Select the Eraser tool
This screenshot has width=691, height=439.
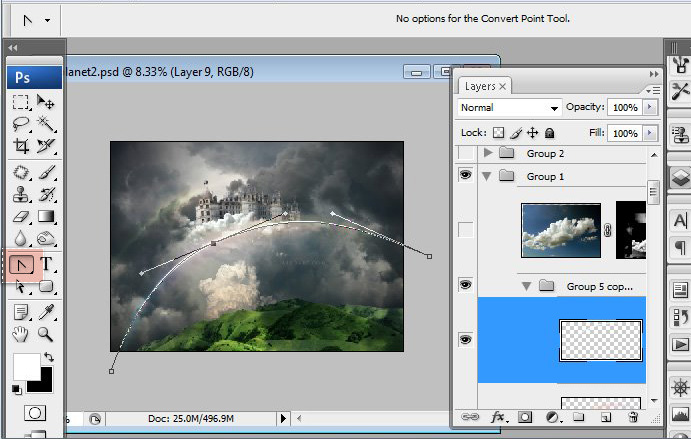(x=20, y=216)
